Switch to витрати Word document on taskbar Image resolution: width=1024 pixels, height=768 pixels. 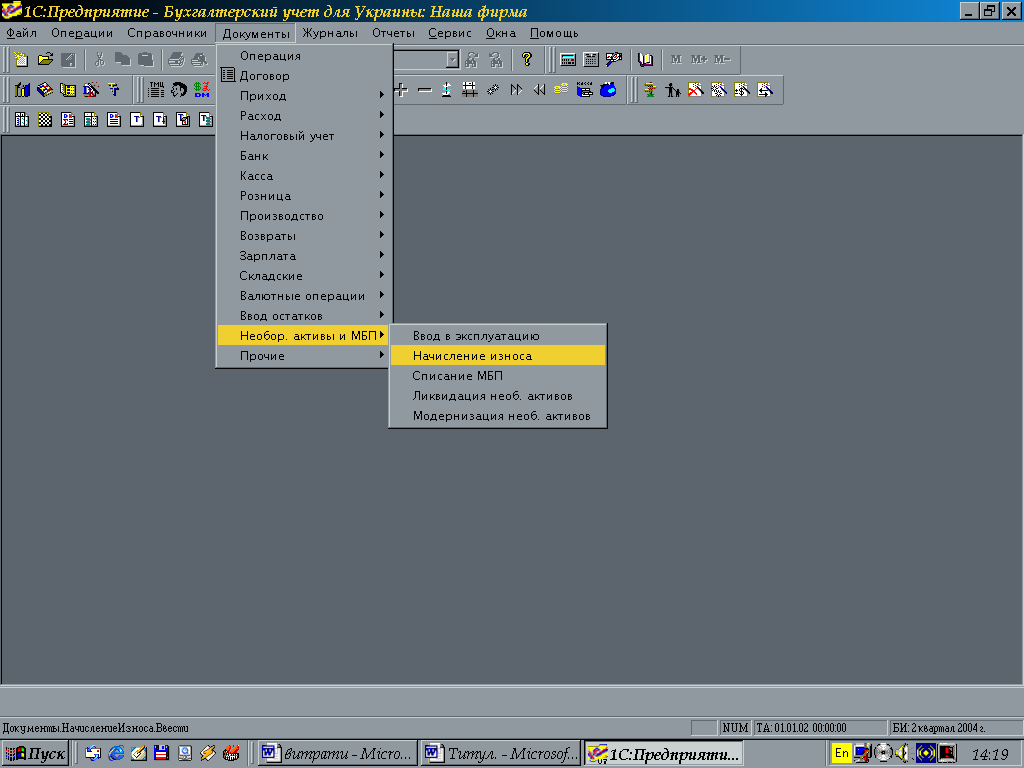coord(338,754)
